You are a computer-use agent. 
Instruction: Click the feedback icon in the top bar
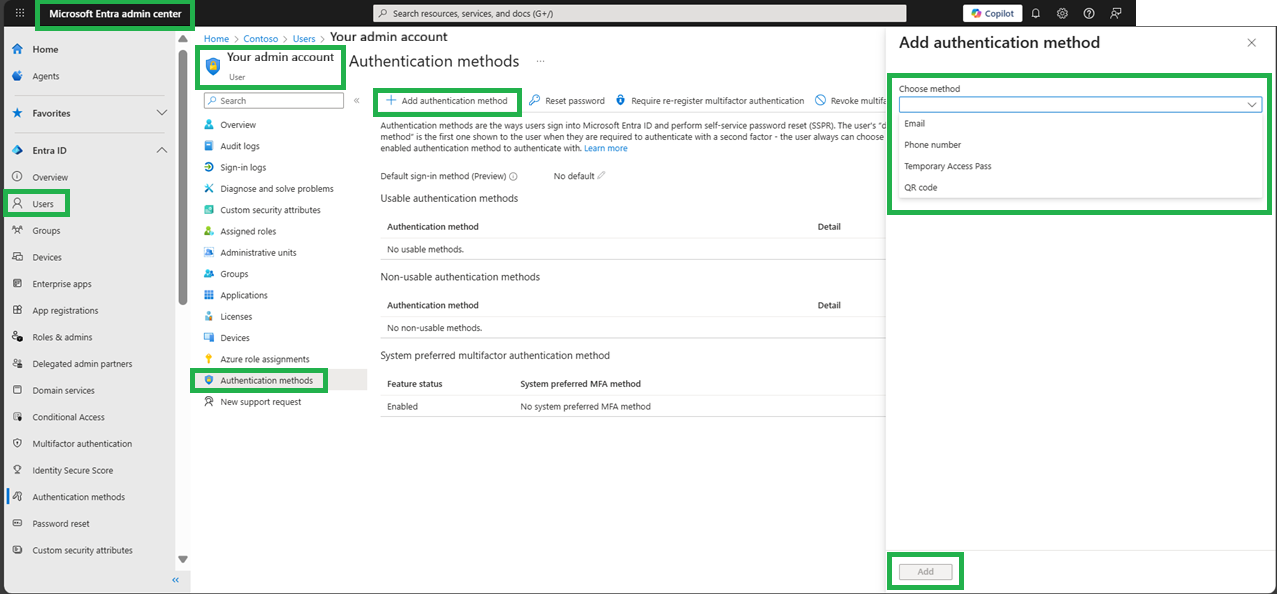pyautogui.click(x=1115, y=13)
